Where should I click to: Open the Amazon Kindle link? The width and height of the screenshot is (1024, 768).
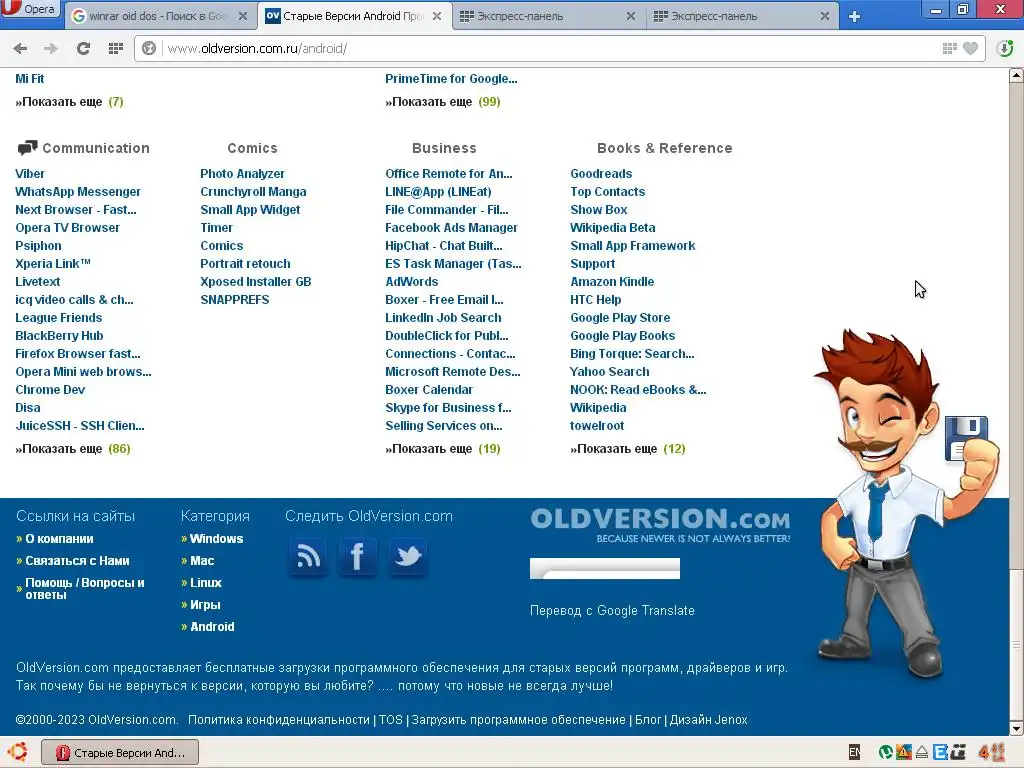tap(612, 282)
